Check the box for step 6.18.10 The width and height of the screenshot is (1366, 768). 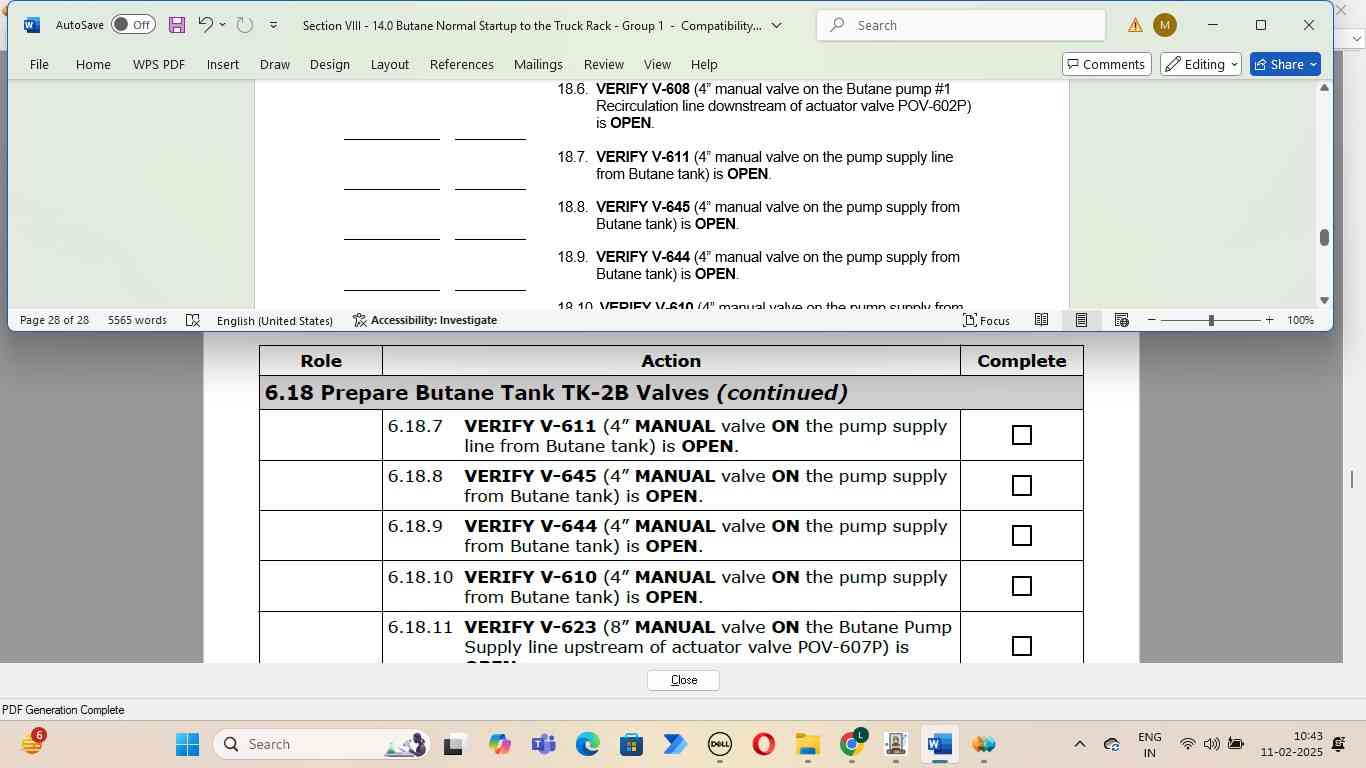click(1021, 586)
